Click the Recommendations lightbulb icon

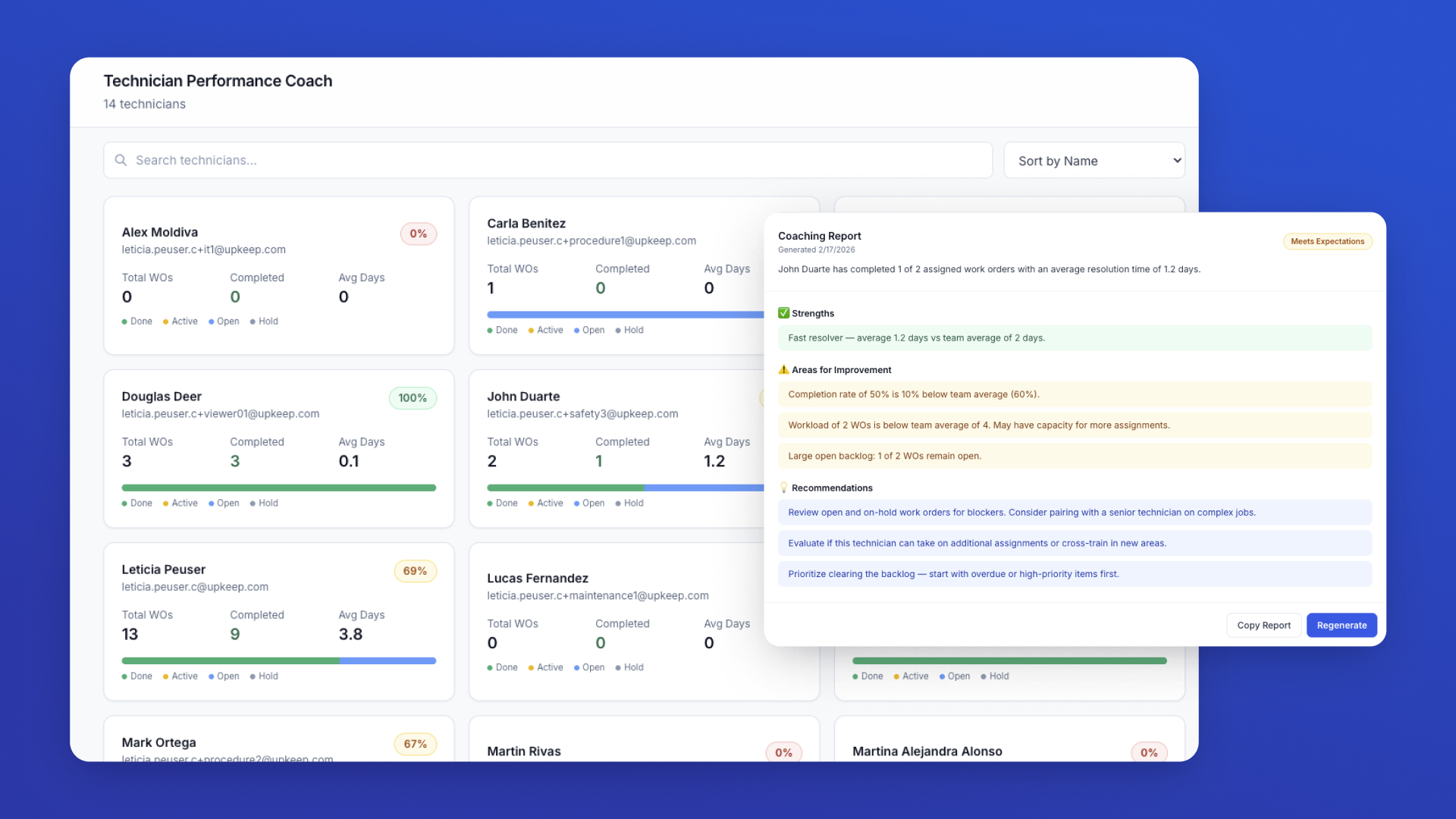(x=783, y=488)
